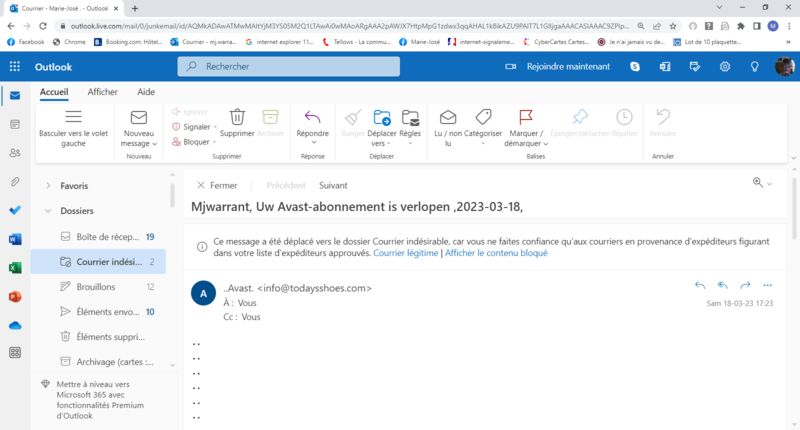Screen dimensions: 800x430
Task: Click the zoom magnifier in reading pane
Action: [758, 182]
